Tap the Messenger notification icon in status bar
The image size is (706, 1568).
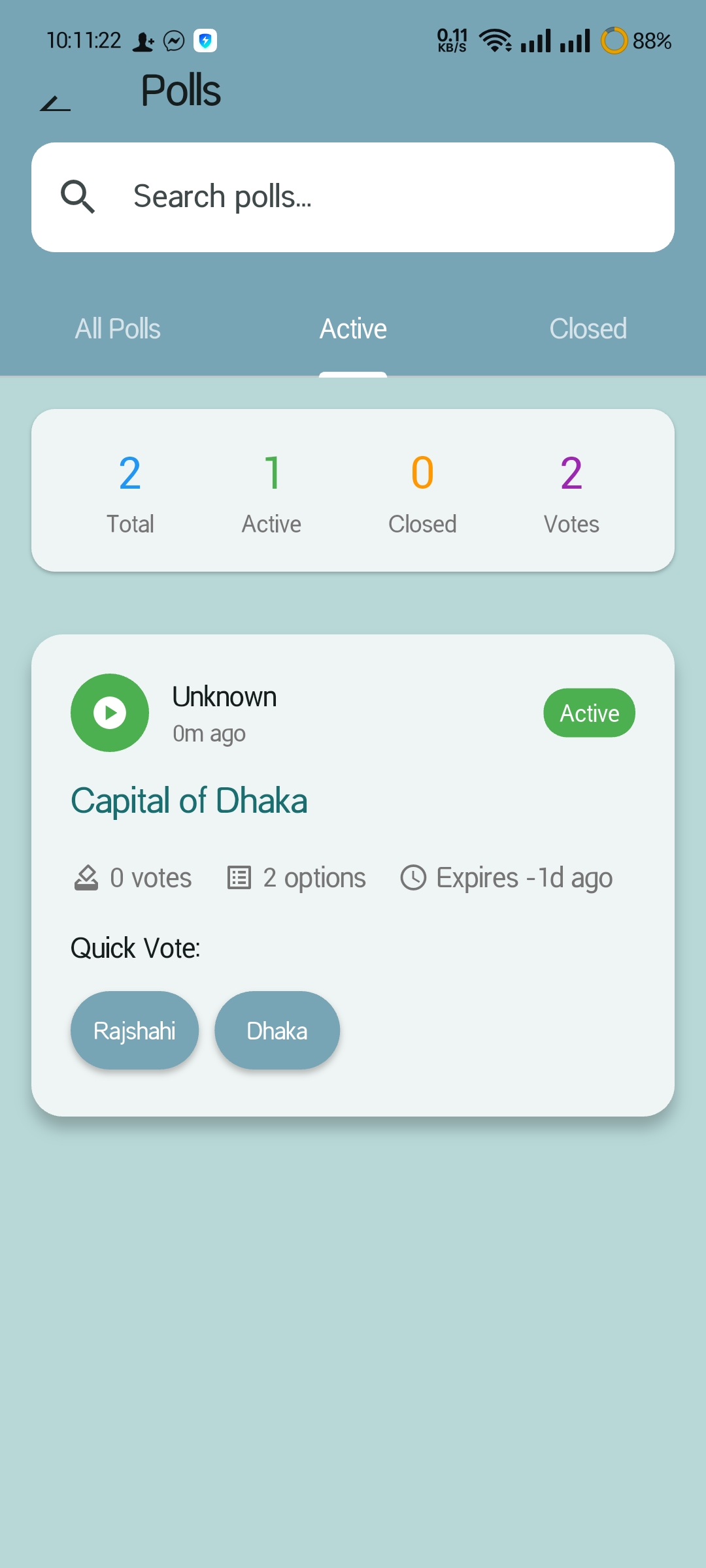pos(174,41)
